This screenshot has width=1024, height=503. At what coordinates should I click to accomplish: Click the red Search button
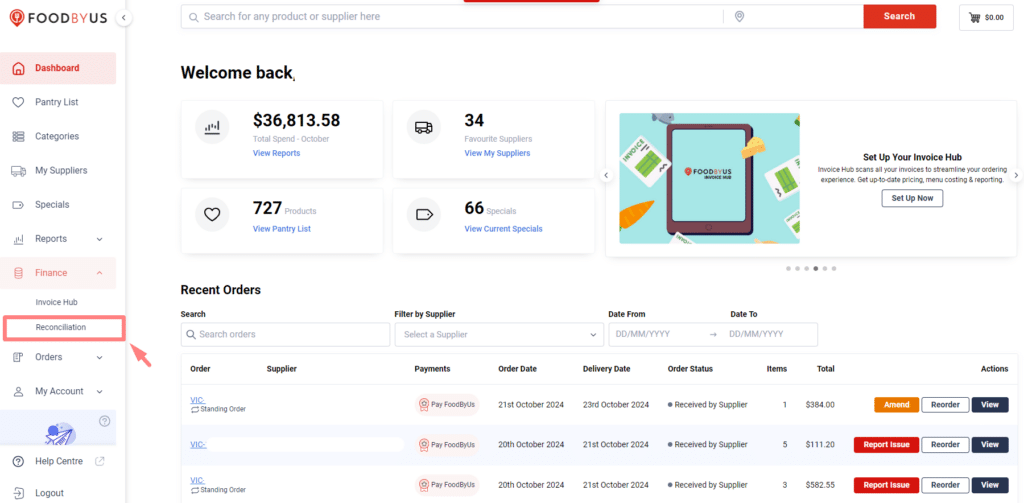coord(899,16)
